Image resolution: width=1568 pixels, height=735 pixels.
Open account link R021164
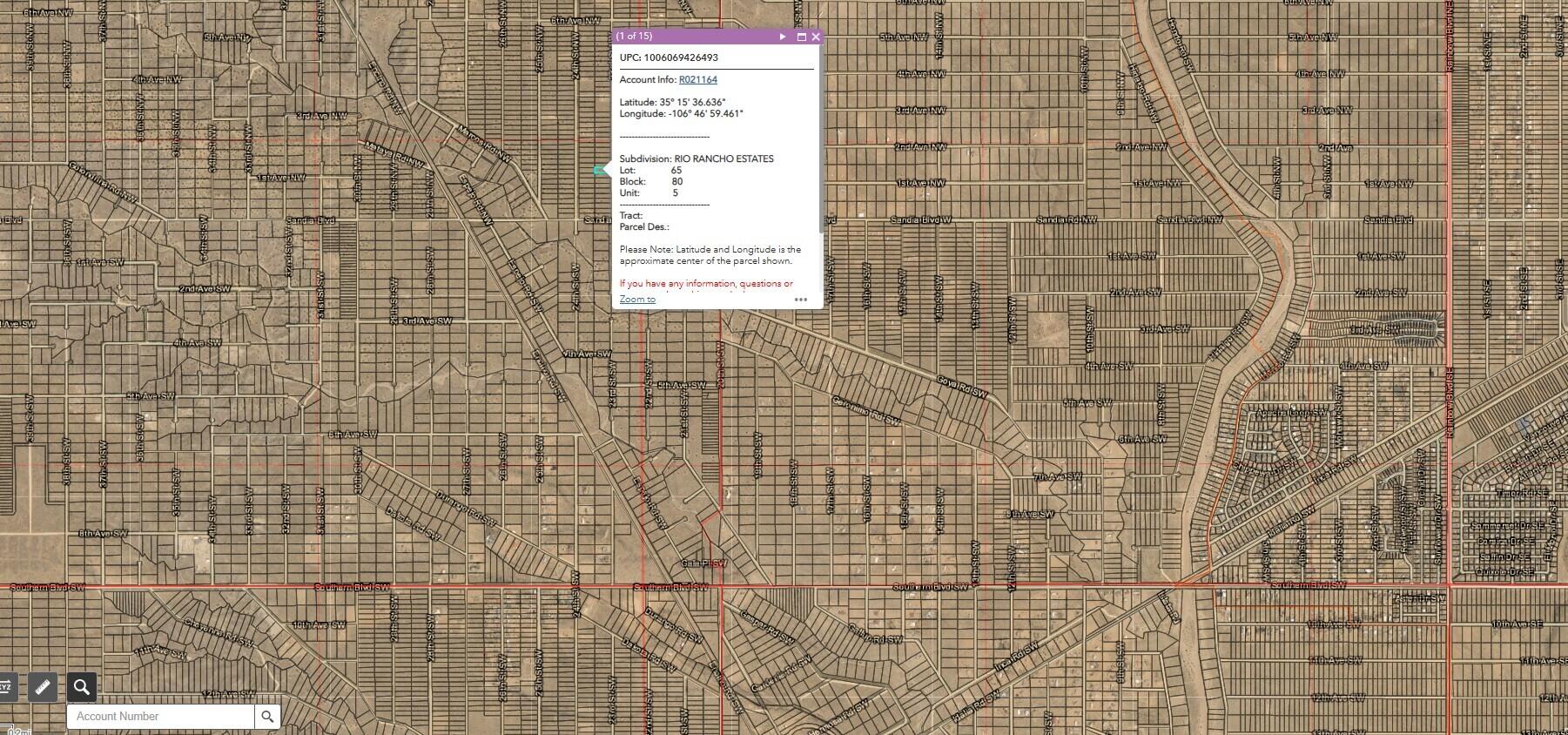click(x=698, y=79)
